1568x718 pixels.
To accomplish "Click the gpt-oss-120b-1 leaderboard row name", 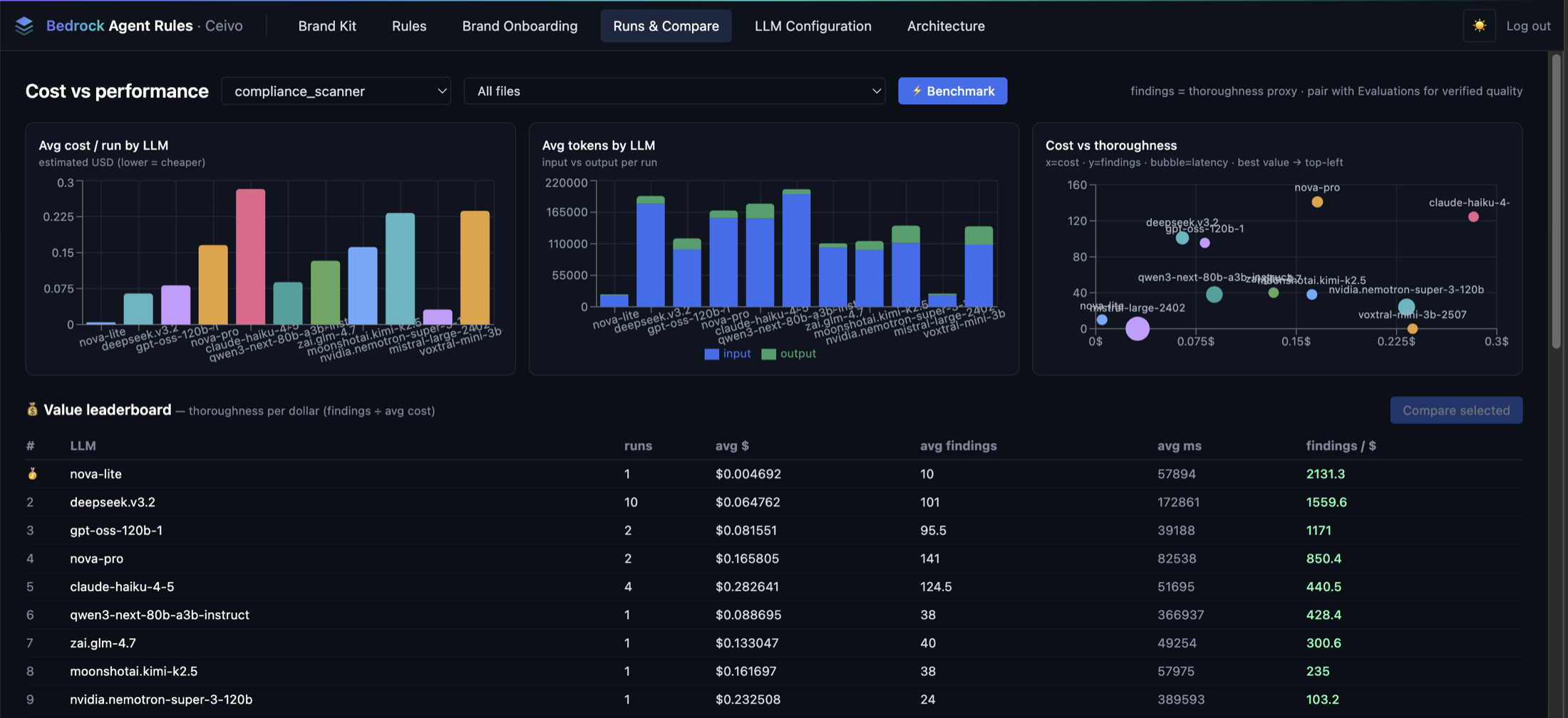I will (116, 530).
